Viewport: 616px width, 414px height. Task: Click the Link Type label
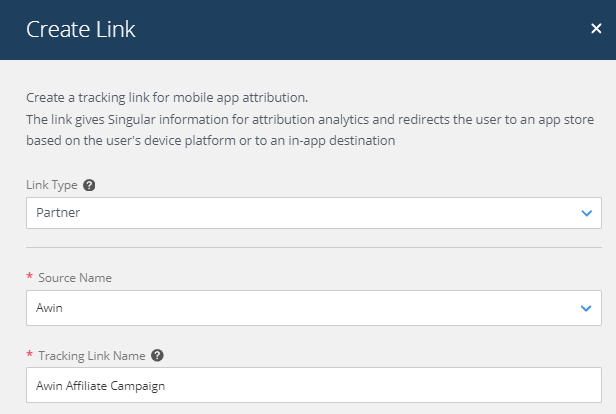click(52, 185)
